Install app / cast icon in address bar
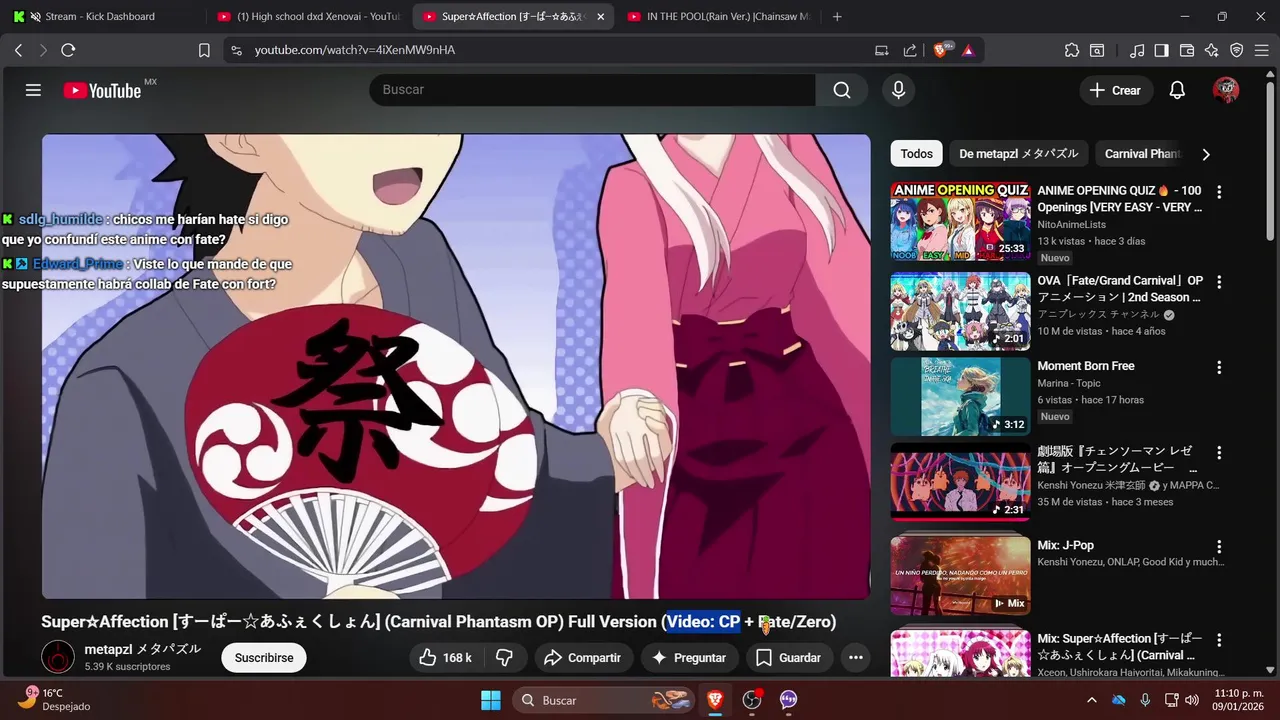The image size is (1280, 720). pos(881,50)
